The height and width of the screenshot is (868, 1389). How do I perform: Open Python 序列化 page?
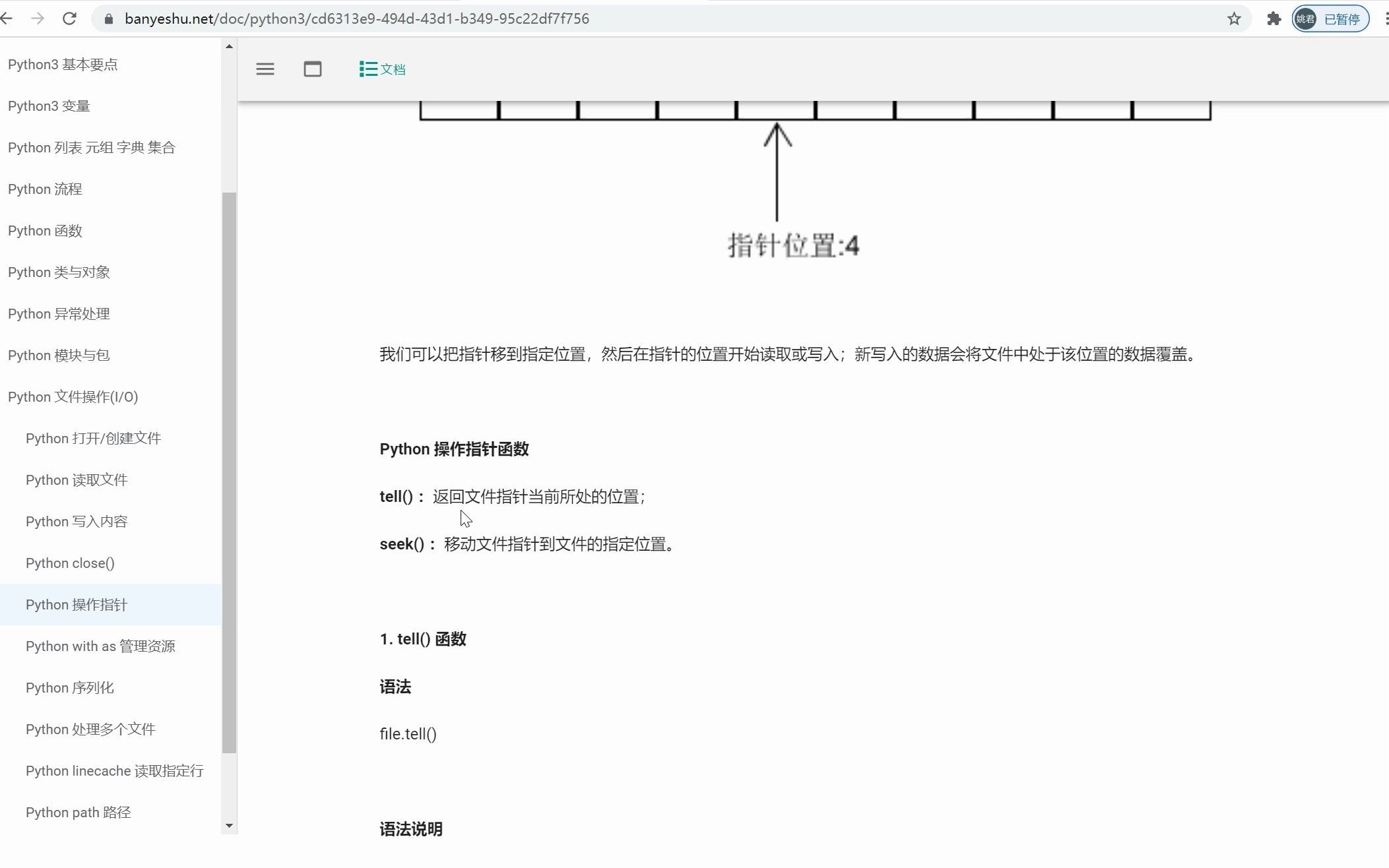(70, 688)
